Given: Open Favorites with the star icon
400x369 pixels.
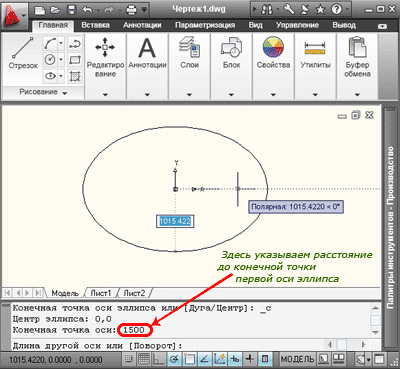Looking at the screenshot, I should point(320,10).
